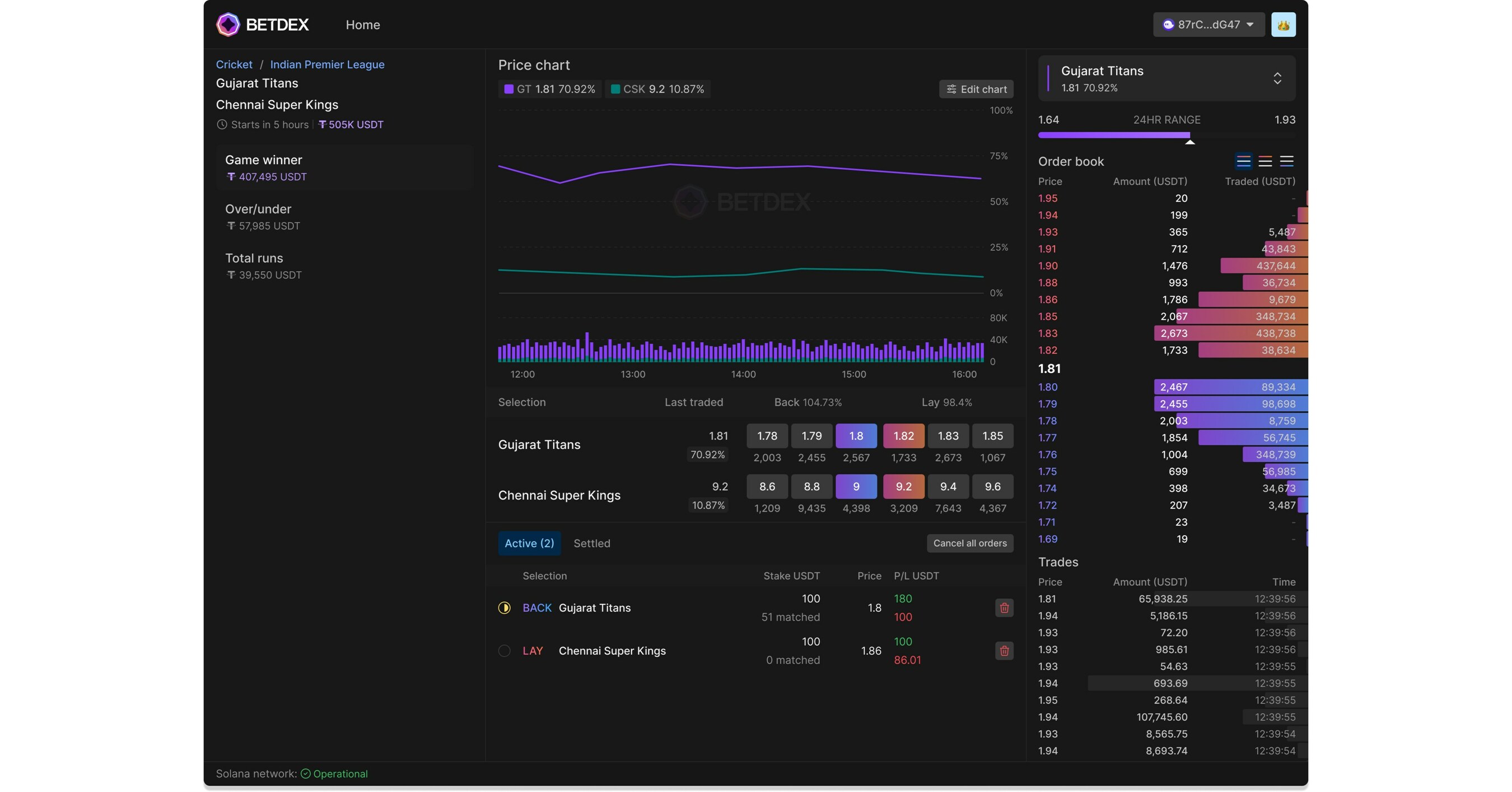Open the crown rewards icon
The height and width of the screenshot is (792, 1512).
click(x=1284, y=24)
